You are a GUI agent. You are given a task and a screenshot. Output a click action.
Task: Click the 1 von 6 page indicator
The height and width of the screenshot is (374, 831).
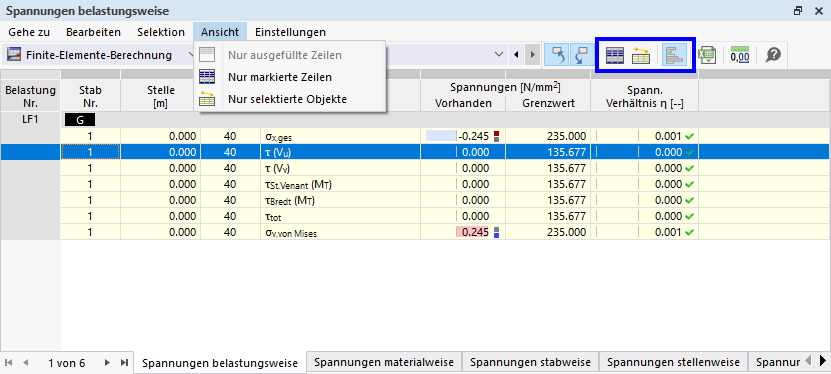(x=66, y=363)
